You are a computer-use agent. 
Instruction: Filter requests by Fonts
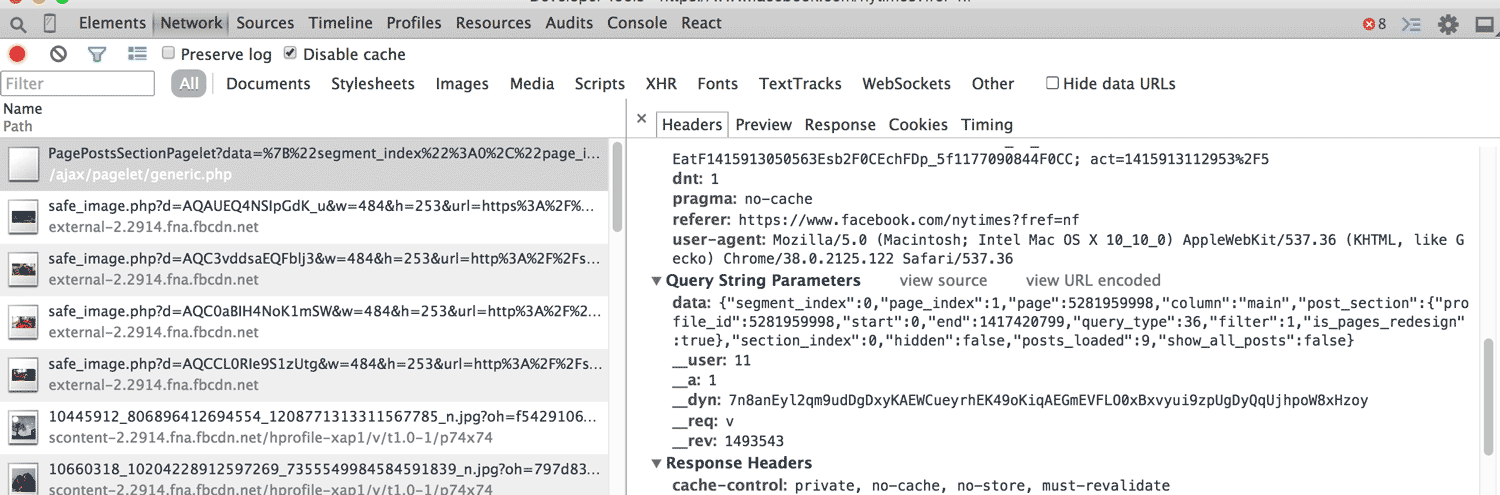[x=718, y=84]
